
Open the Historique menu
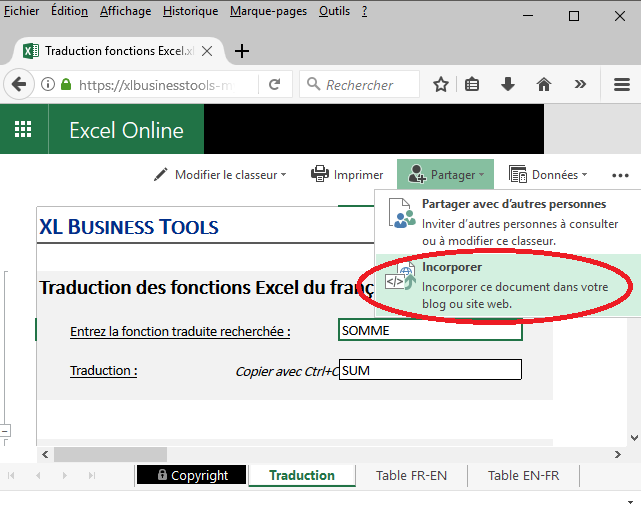(x=191, y=11)
